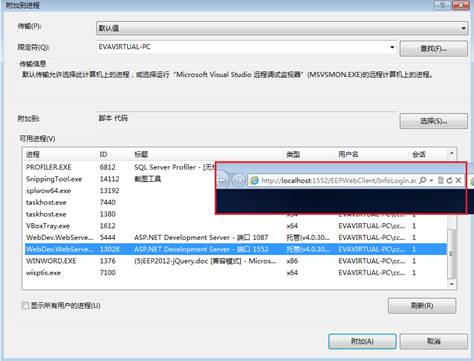Select taskhost.exe with ID 1380

pos(120,214)
